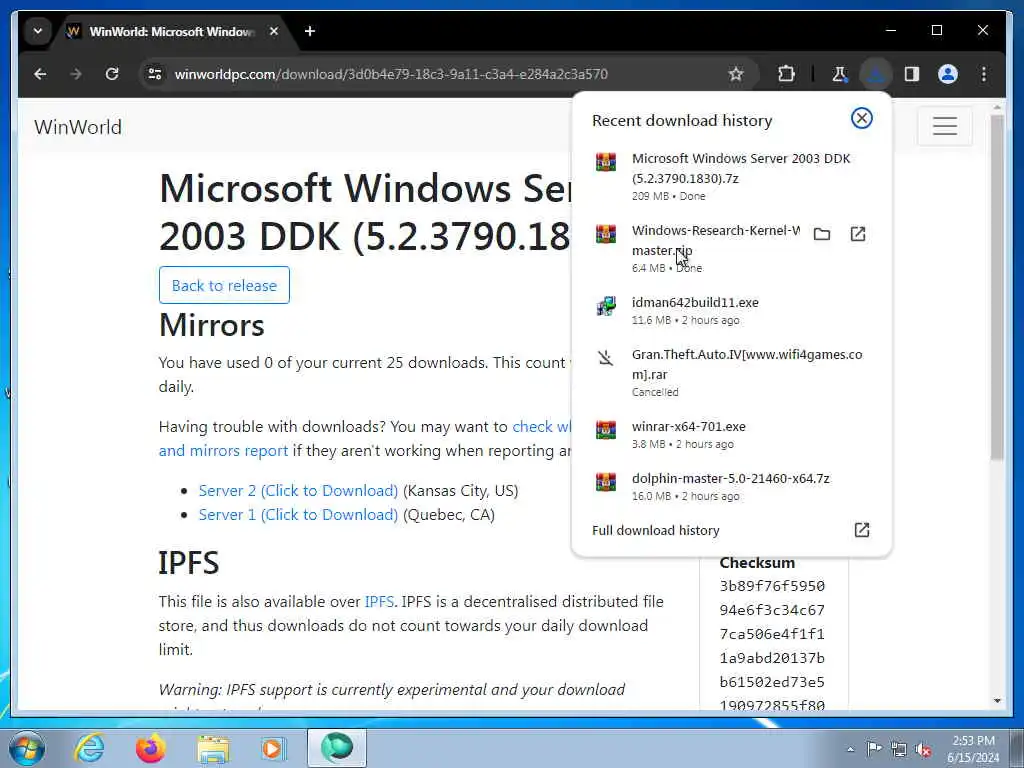Open the Windows Start menu
This screenshot has width=1024, height=768.
[27, 748]
